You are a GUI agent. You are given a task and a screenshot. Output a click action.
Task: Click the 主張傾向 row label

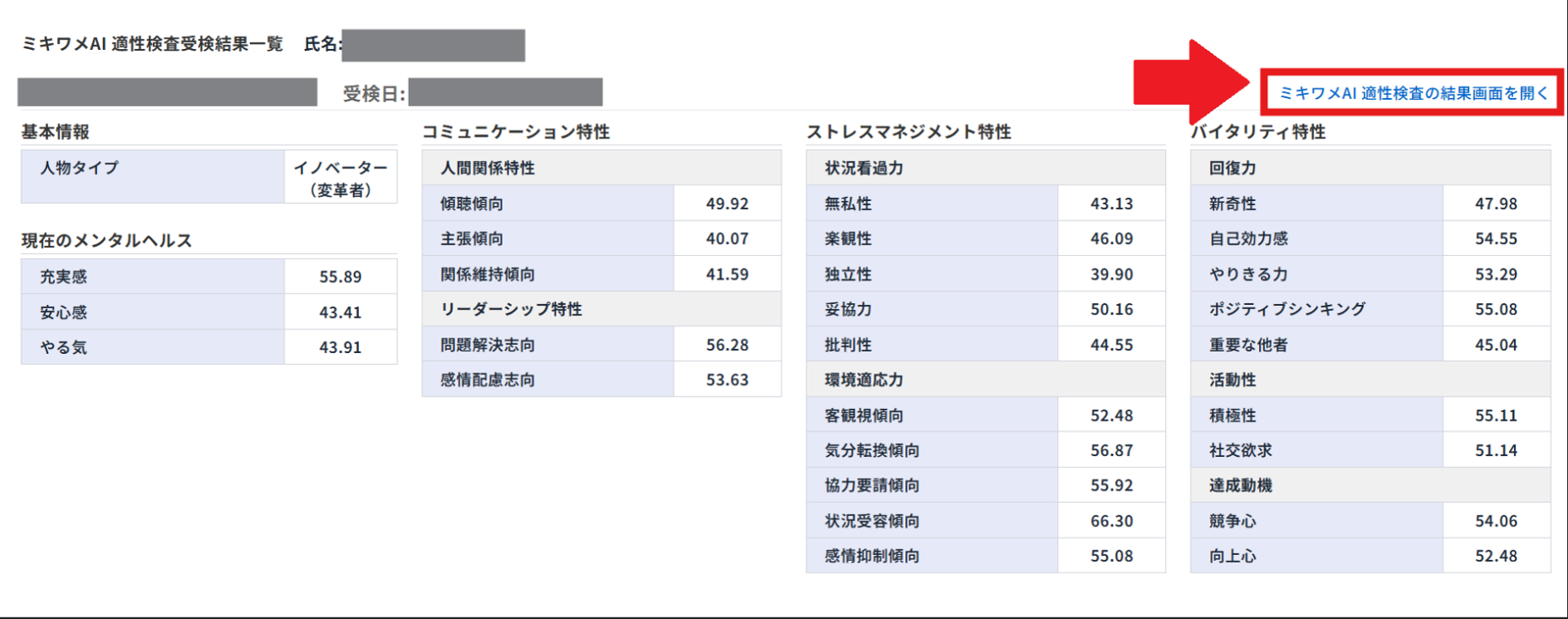click(x=472, y=238)
